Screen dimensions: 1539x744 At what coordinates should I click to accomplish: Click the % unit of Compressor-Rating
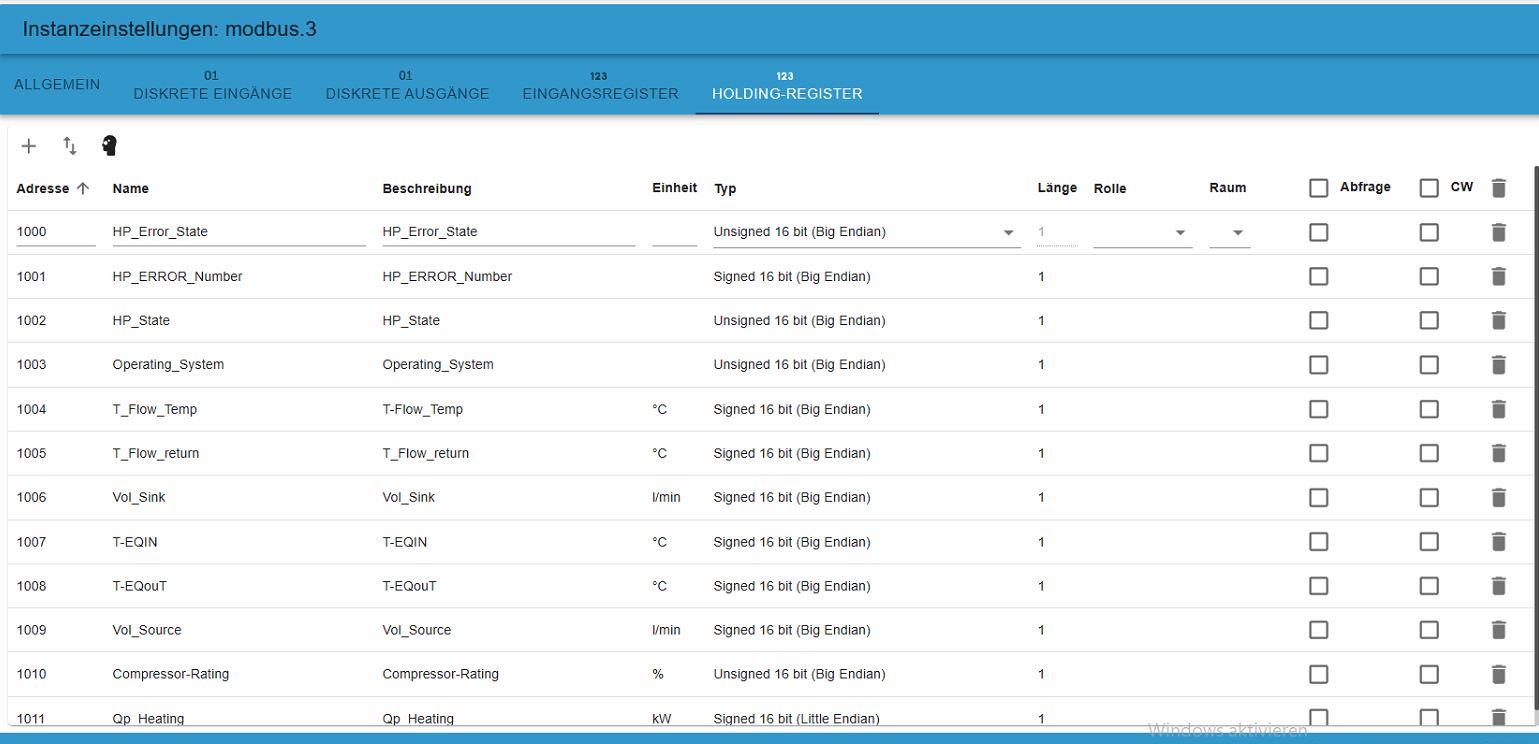(x=658, y=674)
